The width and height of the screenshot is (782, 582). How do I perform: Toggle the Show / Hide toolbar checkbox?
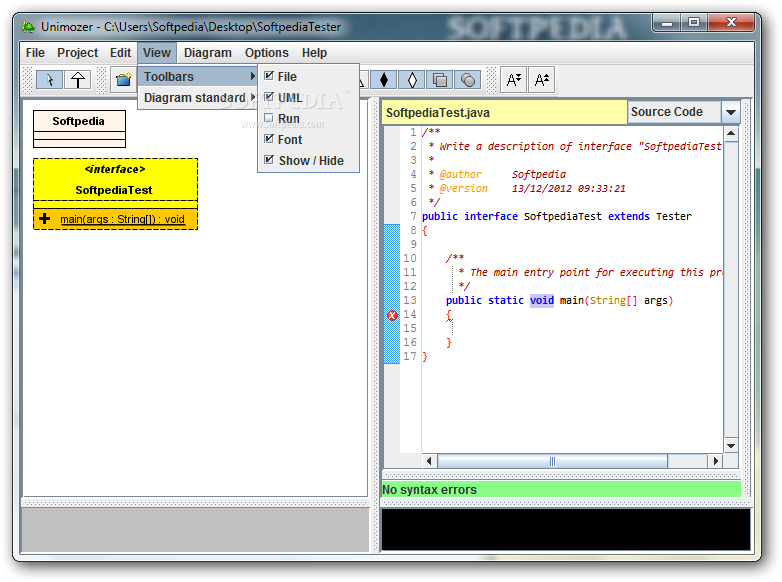coord(269,160)
